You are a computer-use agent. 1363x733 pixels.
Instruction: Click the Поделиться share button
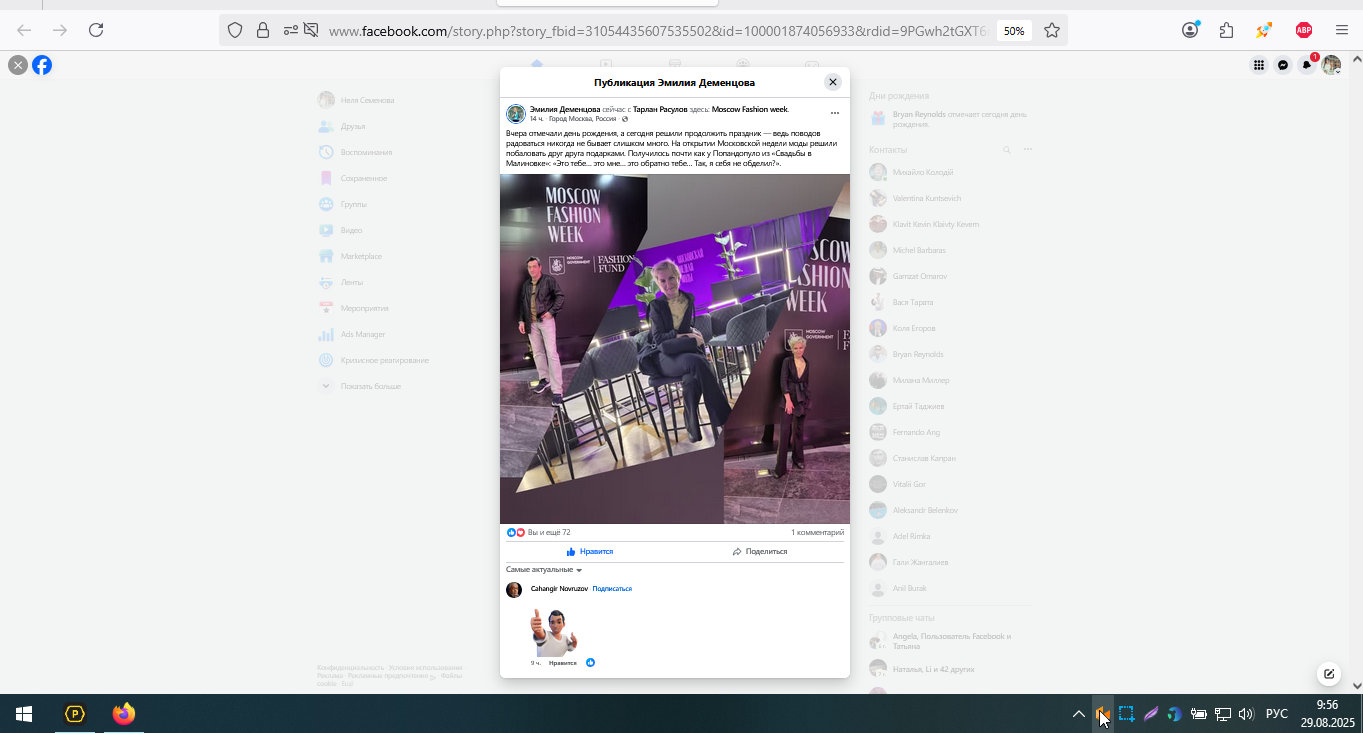759,552
